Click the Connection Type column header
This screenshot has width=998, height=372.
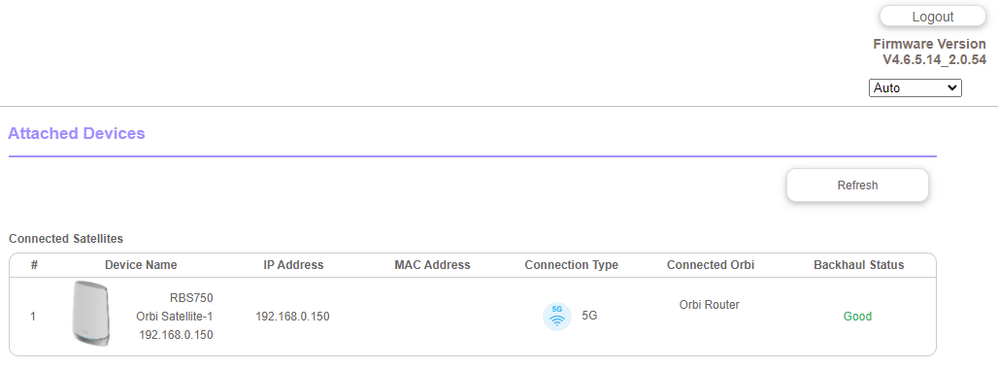pyautogui.click(x=571, y=265)
